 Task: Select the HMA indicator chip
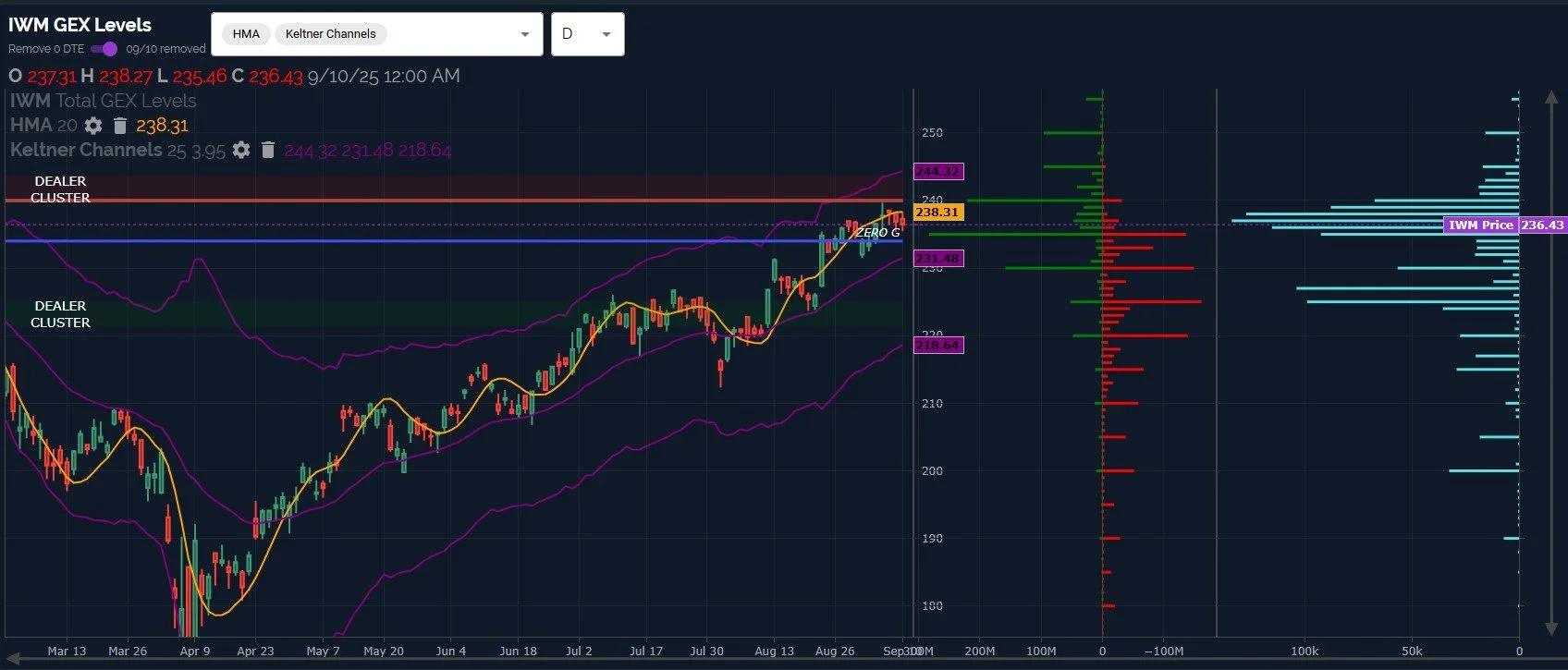coord(246,34)
